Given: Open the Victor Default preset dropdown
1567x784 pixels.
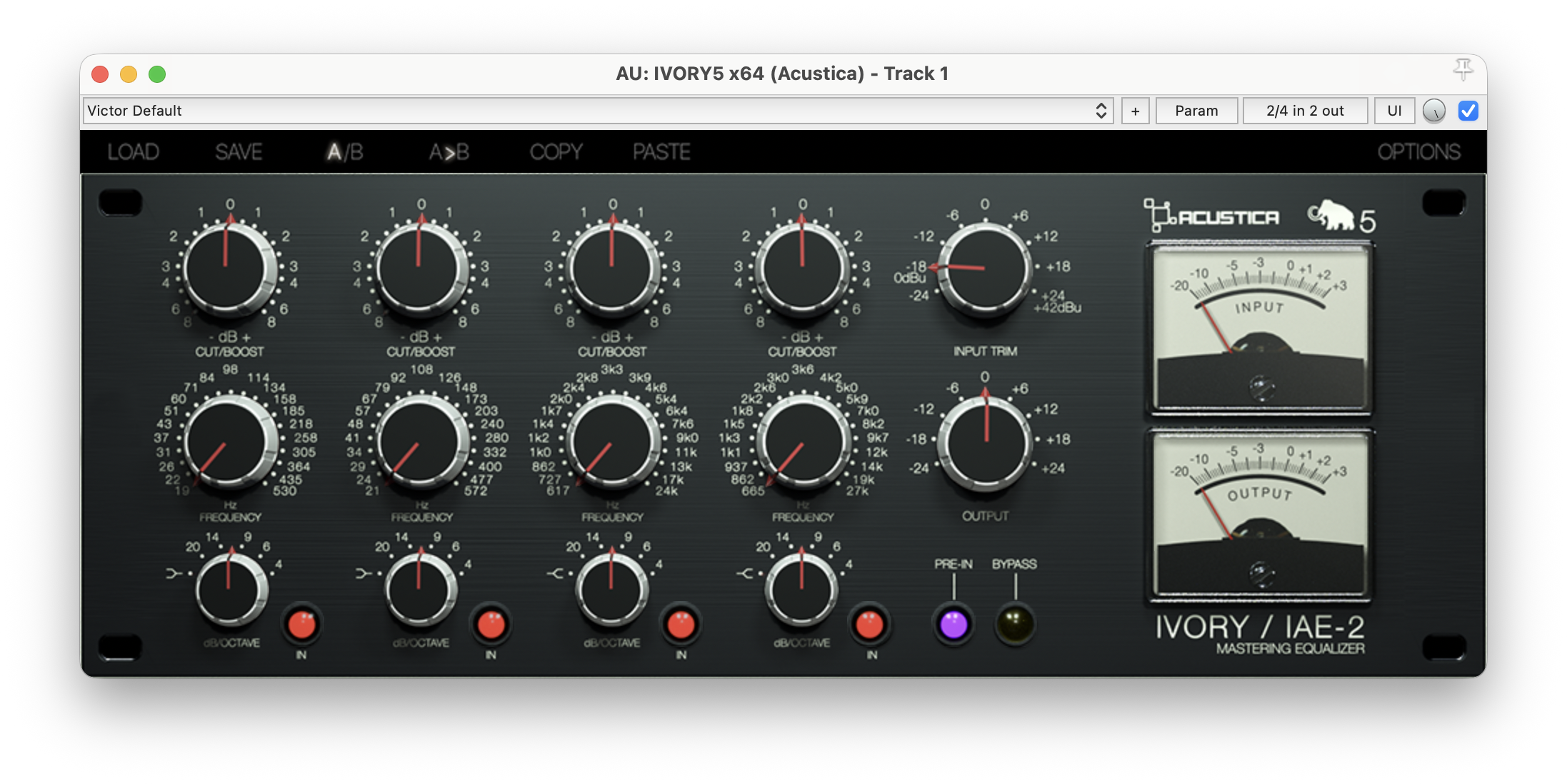Looking at the screenshot, I should 598,111.
